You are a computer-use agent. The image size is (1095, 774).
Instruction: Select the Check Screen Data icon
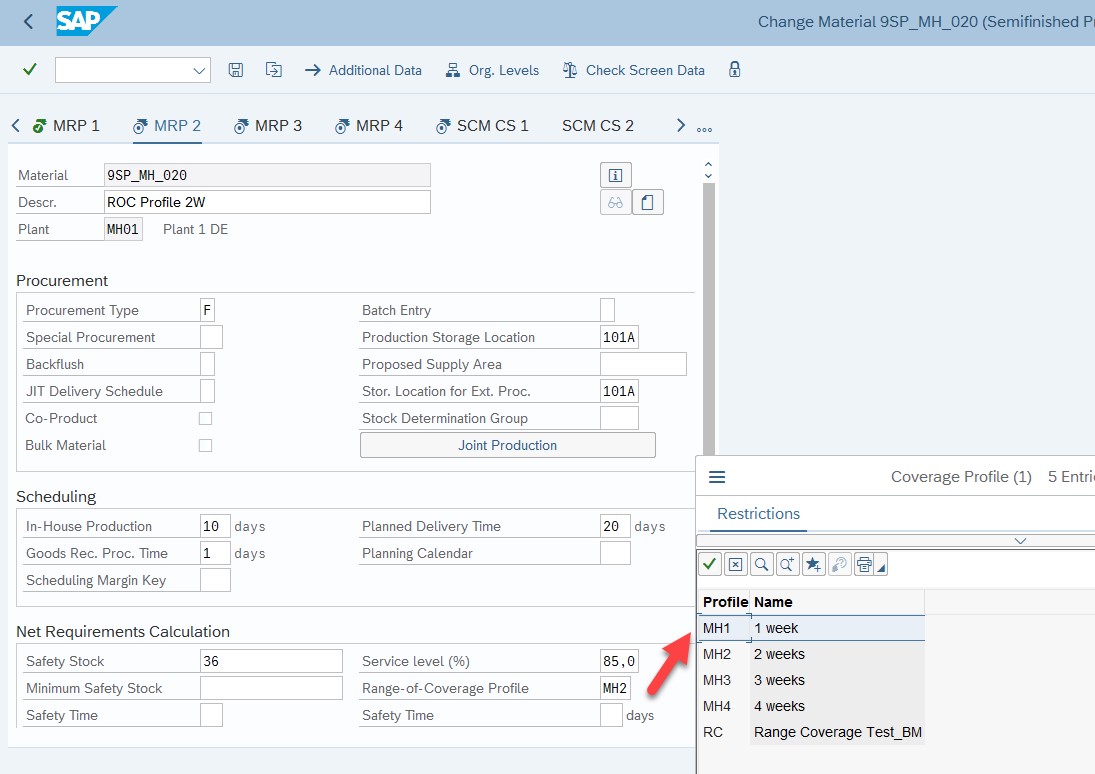tap(633, 70)
